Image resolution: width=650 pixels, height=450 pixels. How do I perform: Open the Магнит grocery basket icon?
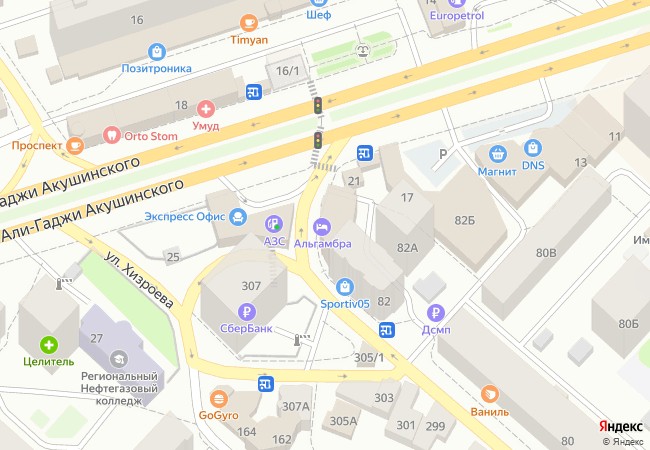497,154
